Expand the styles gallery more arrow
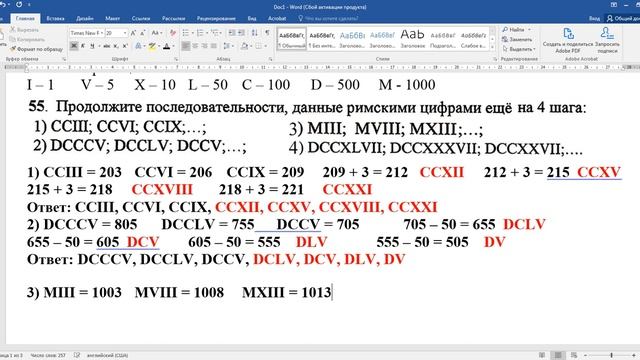The height and width of the screenshot is (360, 640). point(493,47)
